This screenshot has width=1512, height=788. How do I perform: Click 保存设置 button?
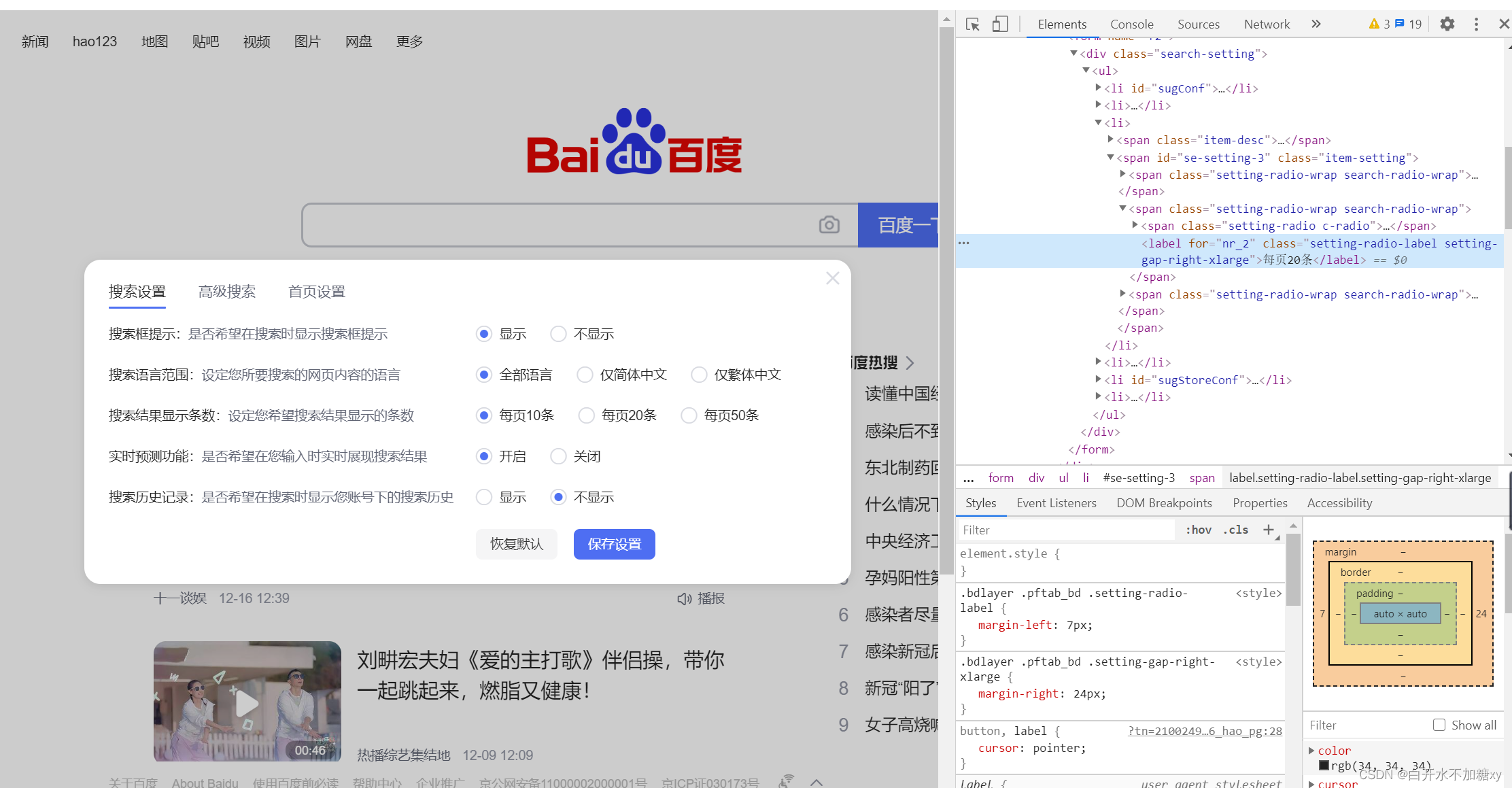[615, 544]
